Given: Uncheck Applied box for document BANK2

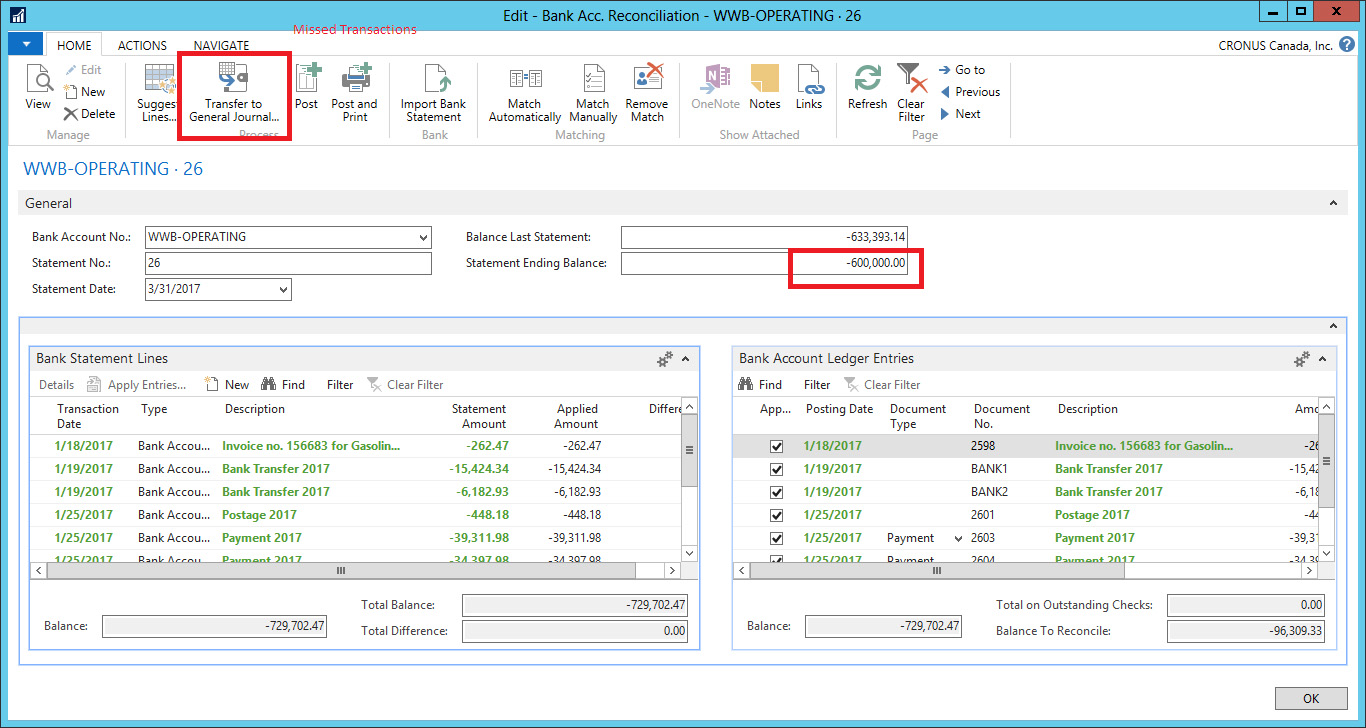Looking at the screenshot, I should click(776, 492).
